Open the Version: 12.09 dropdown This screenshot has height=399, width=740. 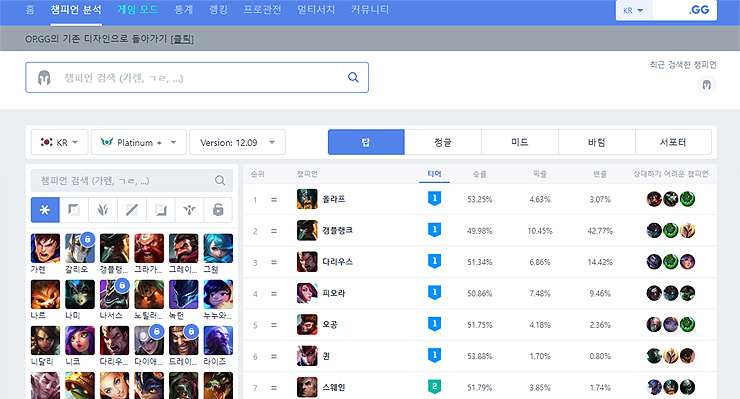pos(237,142)
